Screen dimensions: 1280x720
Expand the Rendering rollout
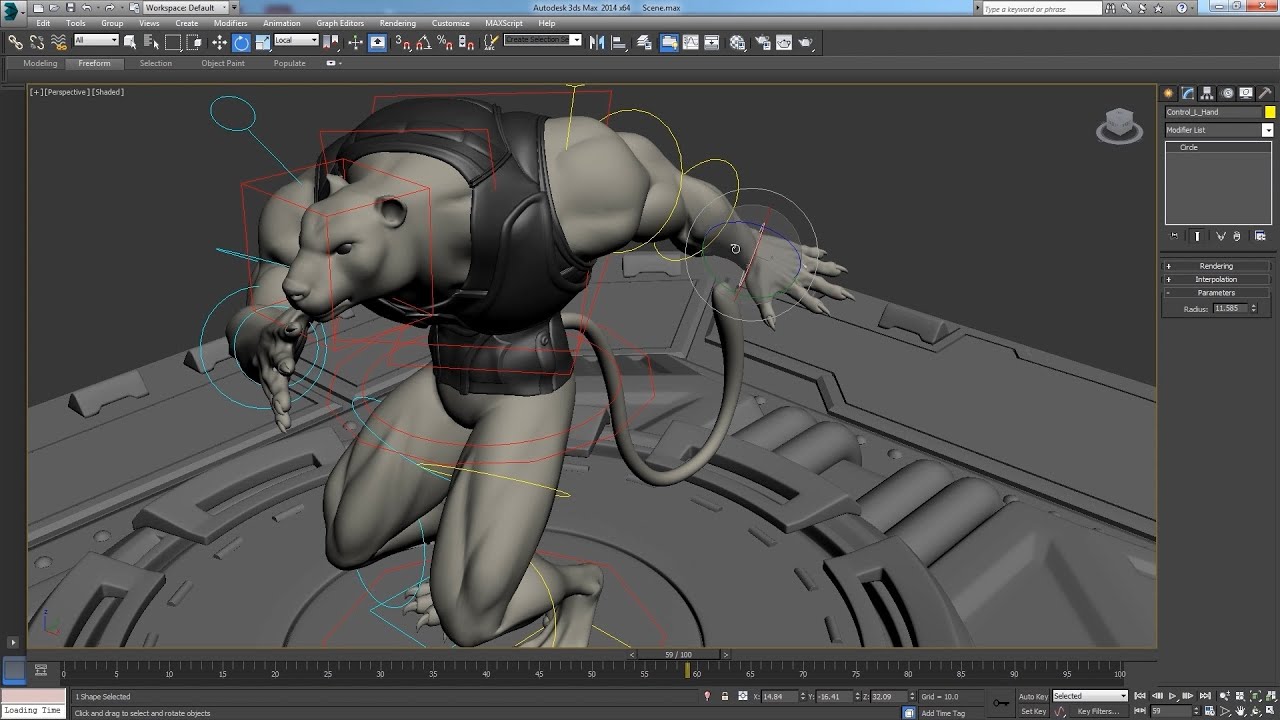[1216, 266]
